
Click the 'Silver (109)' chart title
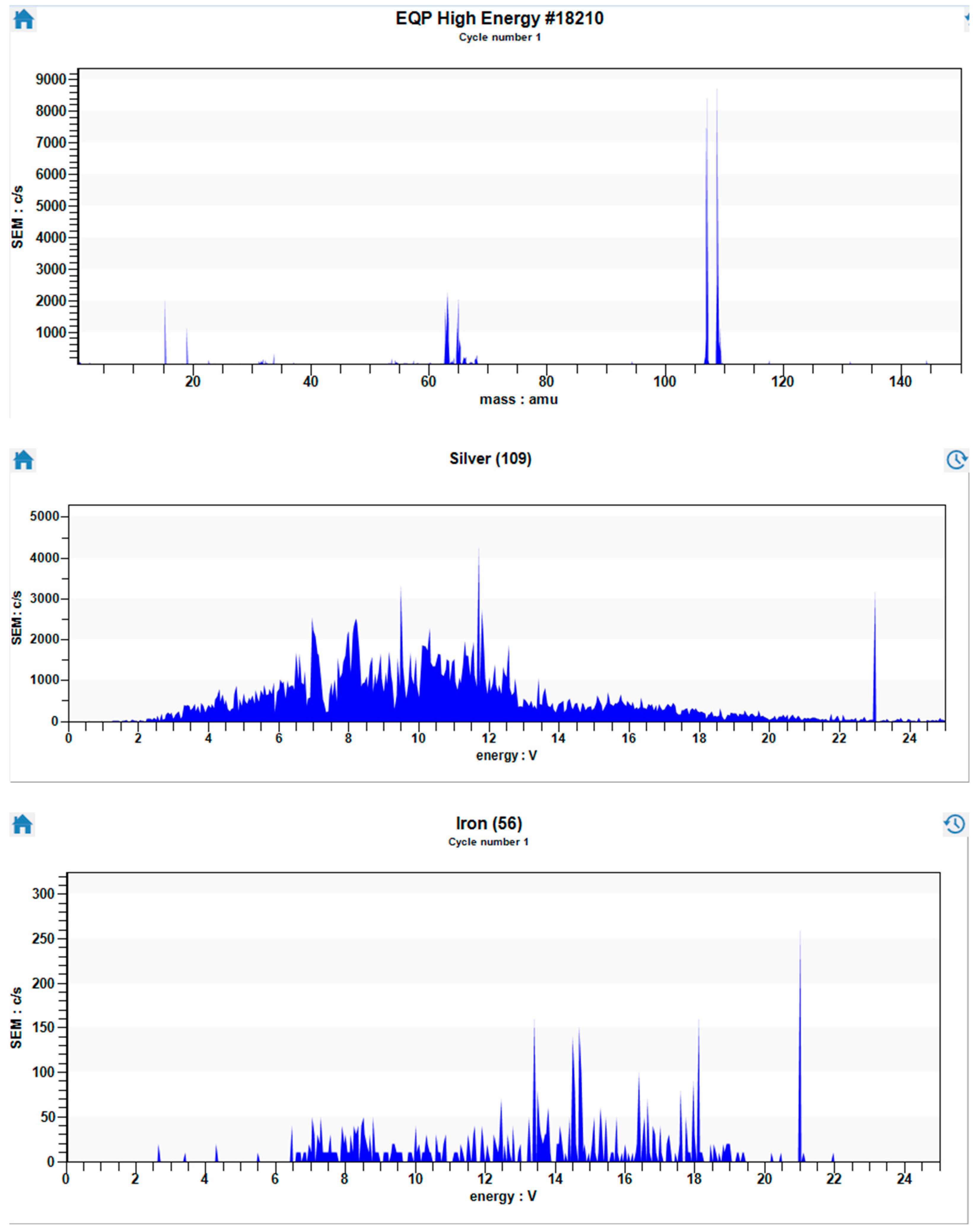coord(490,459)
